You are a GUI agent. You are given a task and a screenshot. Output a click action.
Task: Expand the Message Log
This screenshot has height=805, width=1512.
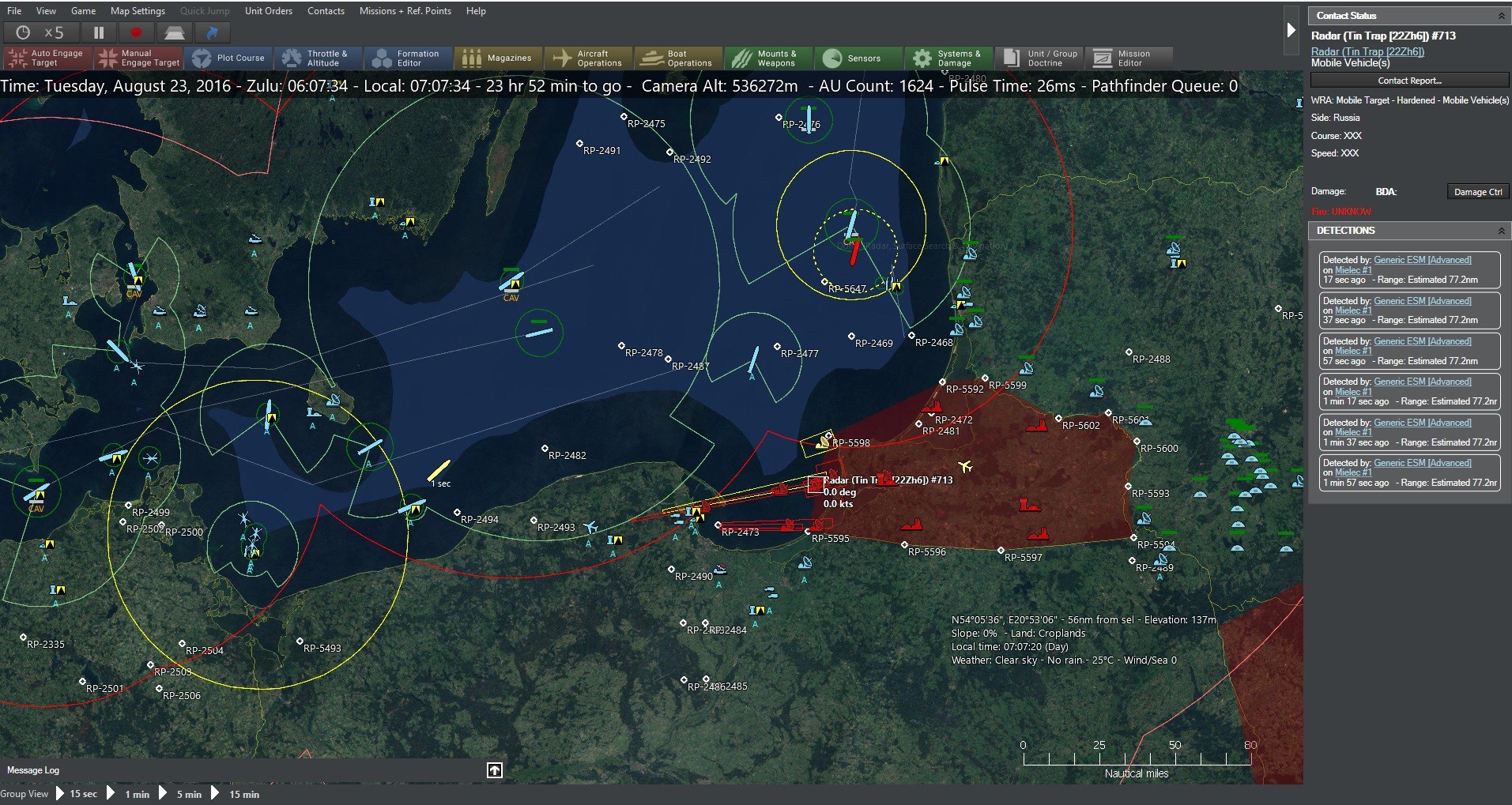click(x=494, y=769)
